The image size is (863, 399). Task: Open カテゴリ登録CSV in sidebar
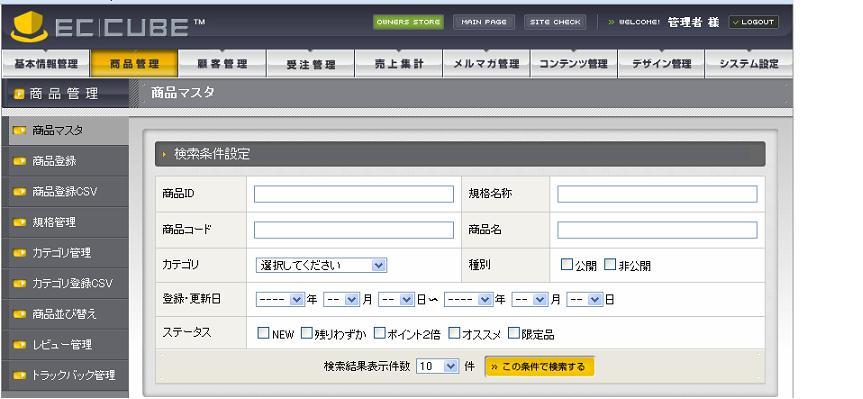click(x=65, y=283)
